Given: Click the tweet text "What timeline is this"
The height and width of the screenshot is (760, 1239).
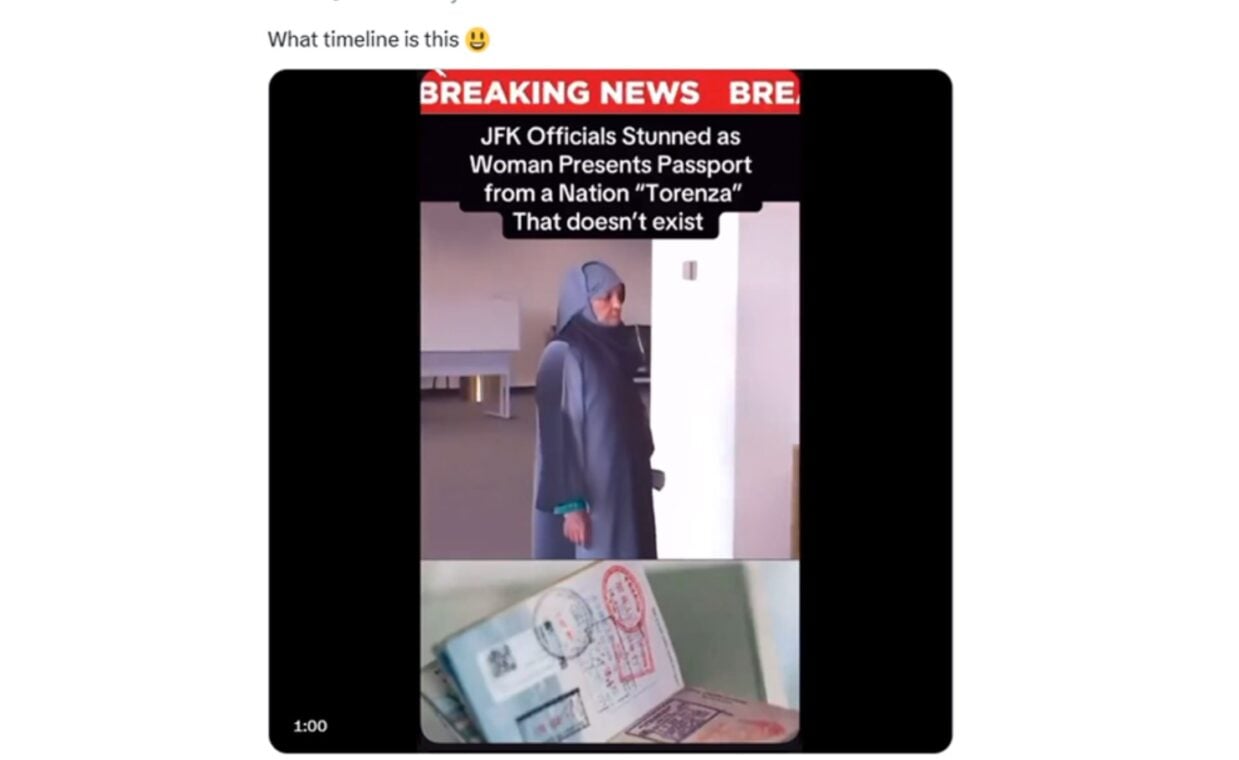Looking at the screenshot, I should (x=363, y=40).
